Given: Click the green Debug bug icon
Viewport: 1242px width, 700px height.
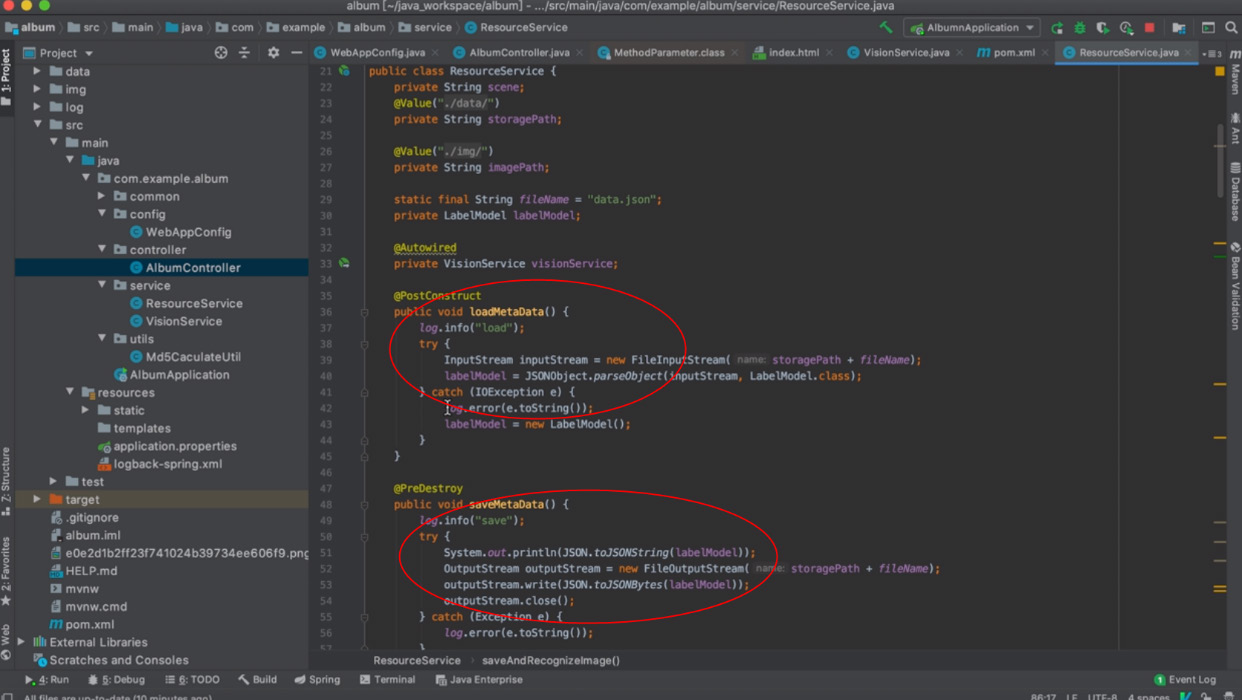Looking at the screenshot, I should coord(1080,28).
